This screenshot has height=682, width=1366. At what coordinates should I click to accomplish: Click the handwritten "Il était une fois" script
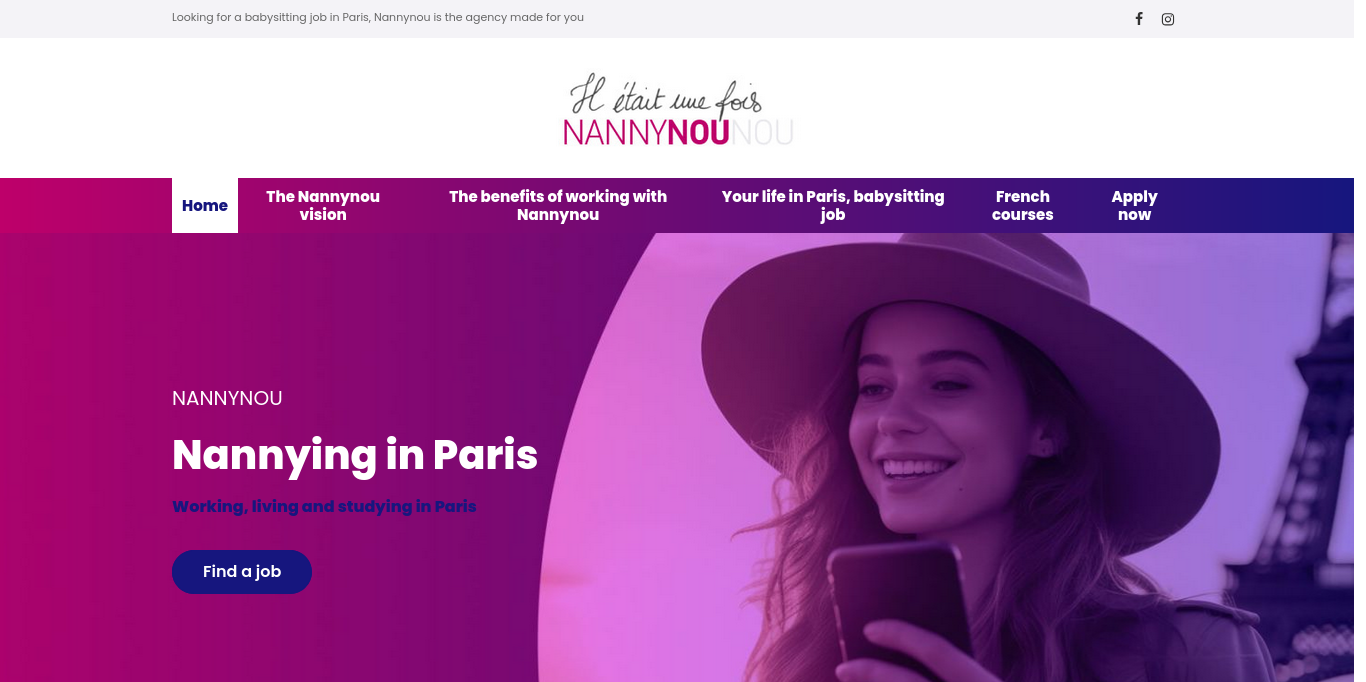[667, 95]
